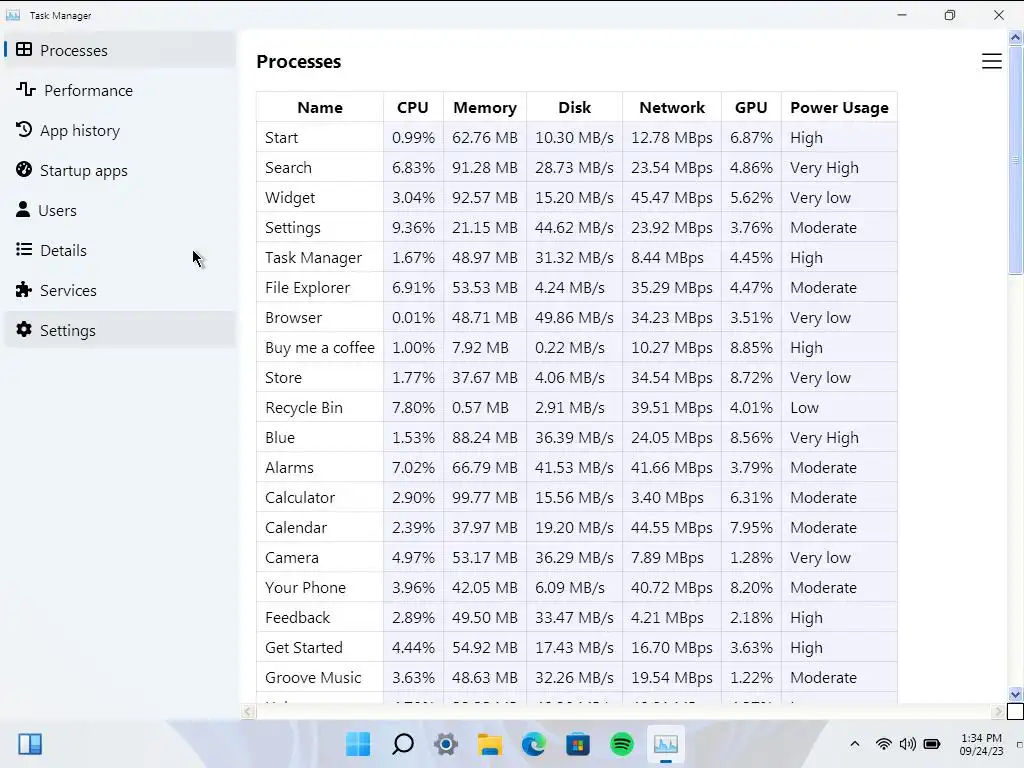Click the Windows Start button on taskbar
1024x768 pixels.
(358, 744)
